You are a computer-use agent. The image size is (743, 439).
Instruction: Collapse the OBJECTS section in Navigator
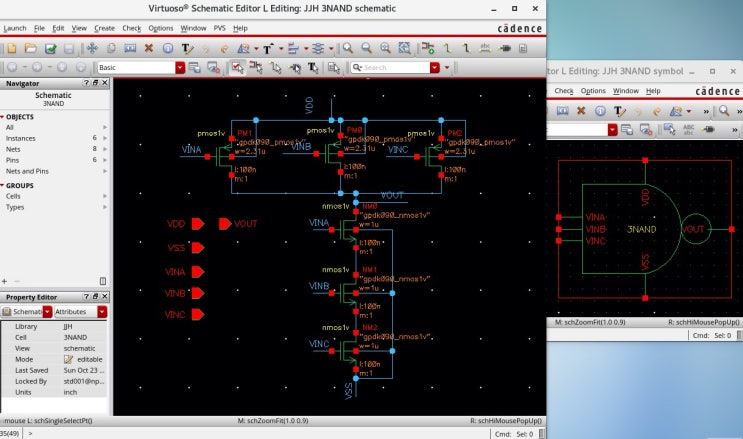3,116
